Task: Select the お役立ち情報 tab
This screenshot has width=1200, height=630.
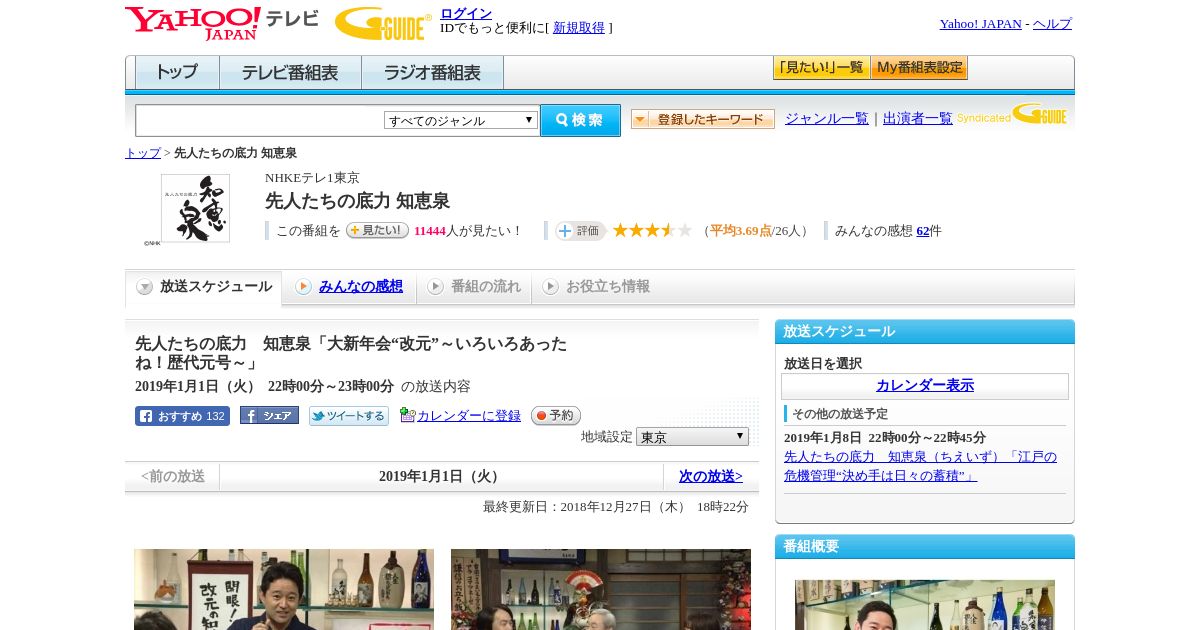Action: coord(596,287)
